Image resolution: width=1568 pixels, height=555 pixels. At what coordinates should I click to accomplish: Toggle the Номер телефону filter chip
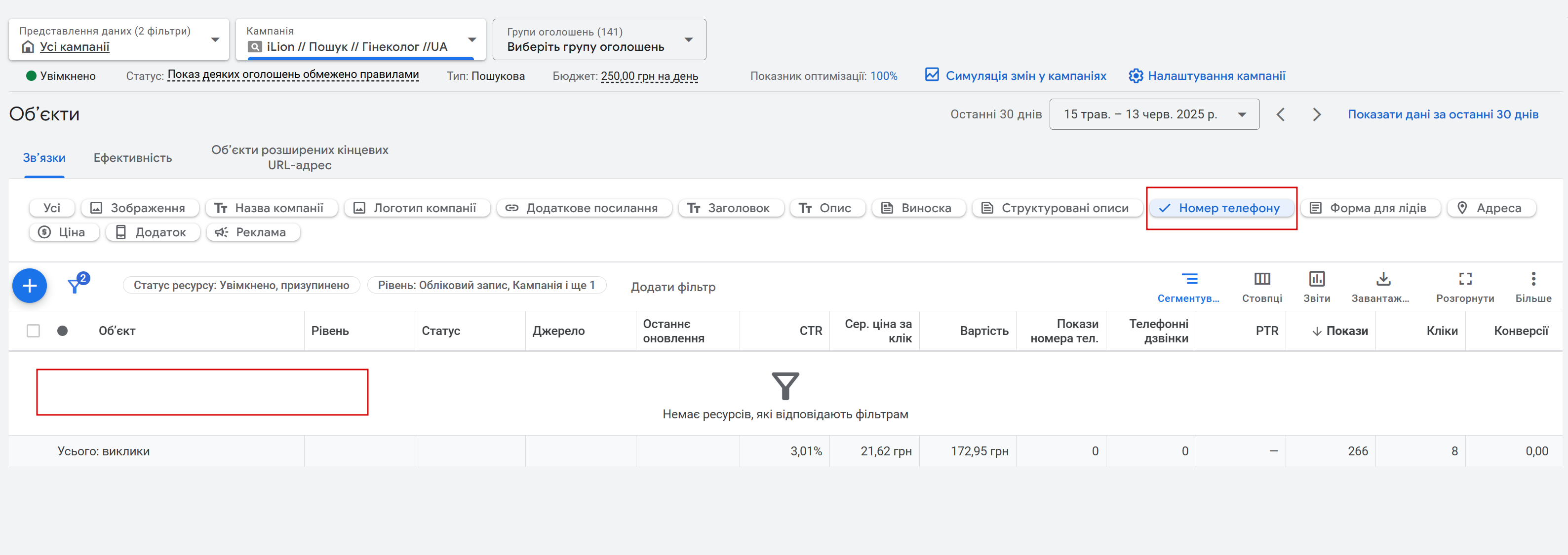pos(1221,208)
